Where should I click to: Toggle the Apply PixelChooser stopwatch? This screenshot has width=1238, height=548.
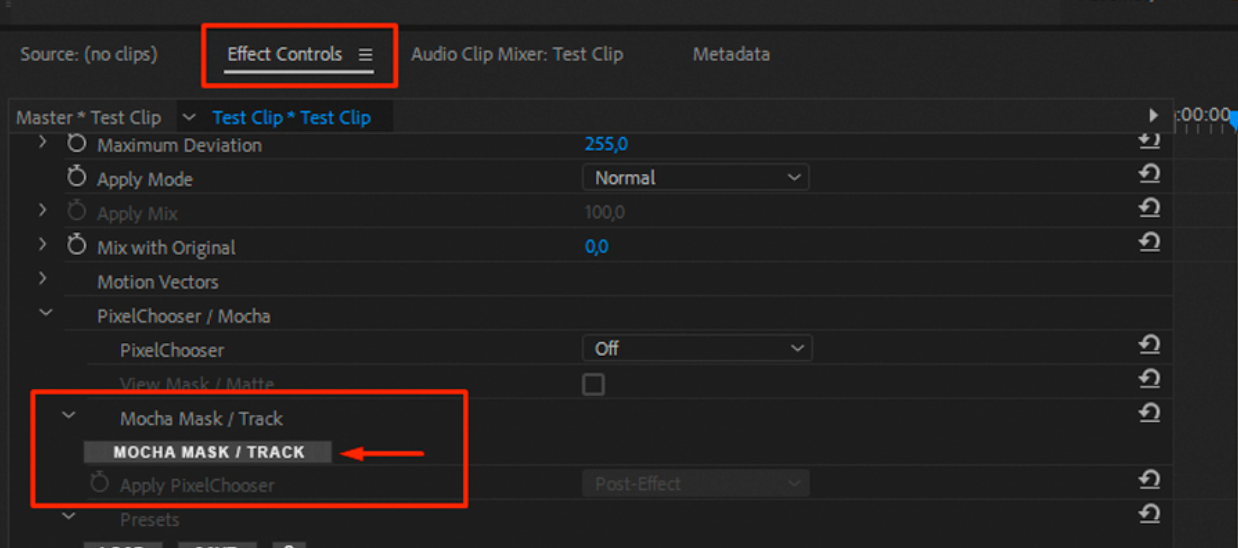pyautogui.click(x=99, y=484)
